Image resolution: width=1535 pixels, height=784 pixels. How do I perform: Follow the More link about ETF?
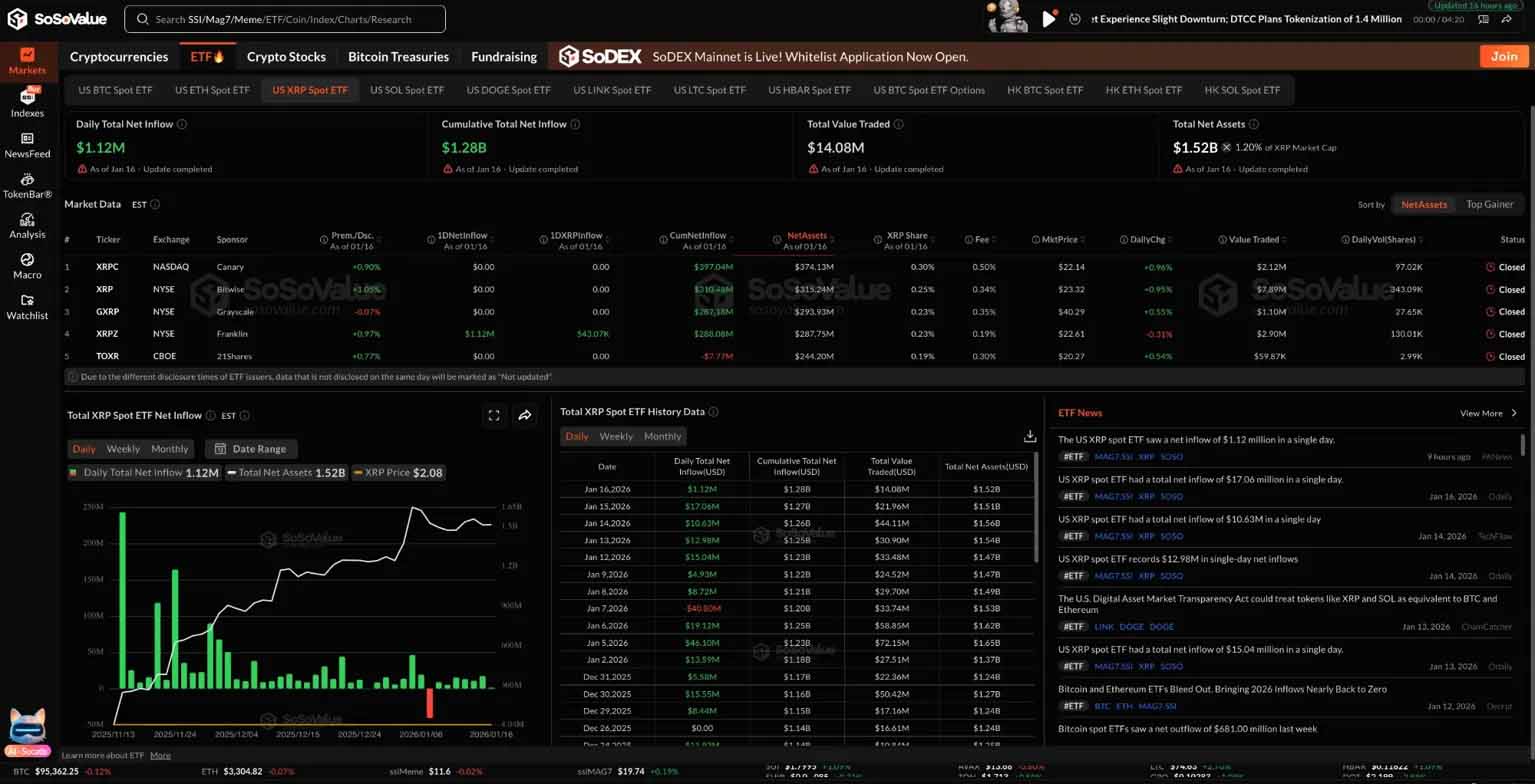(x=160, y=756)
